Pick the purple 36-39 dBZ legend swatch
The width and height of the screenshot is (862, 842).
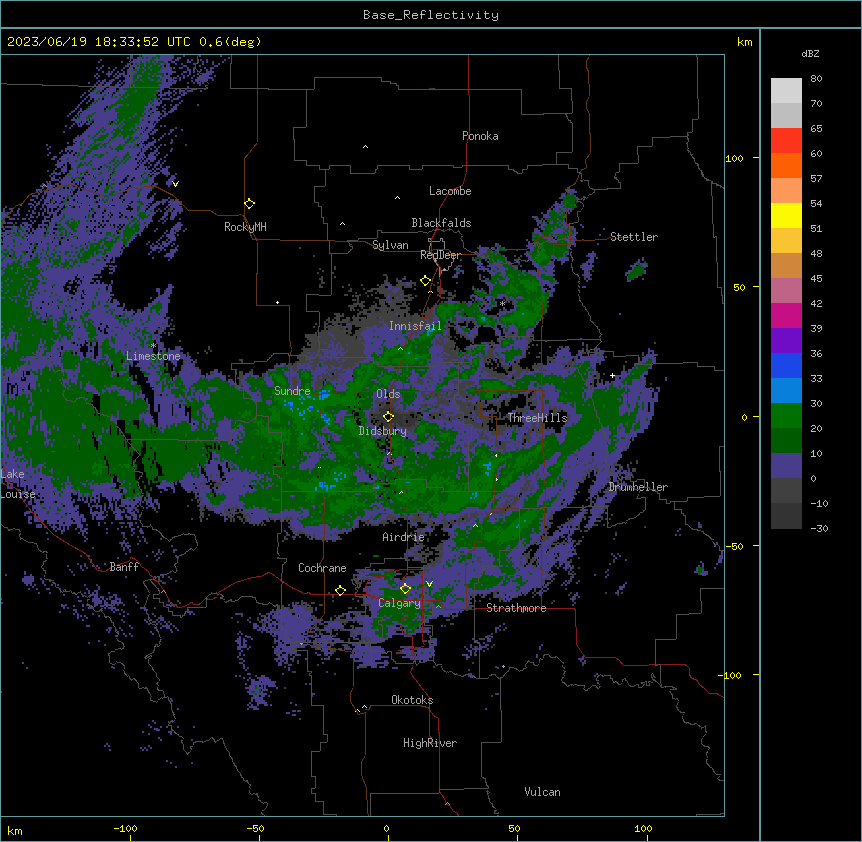(786, 341)
